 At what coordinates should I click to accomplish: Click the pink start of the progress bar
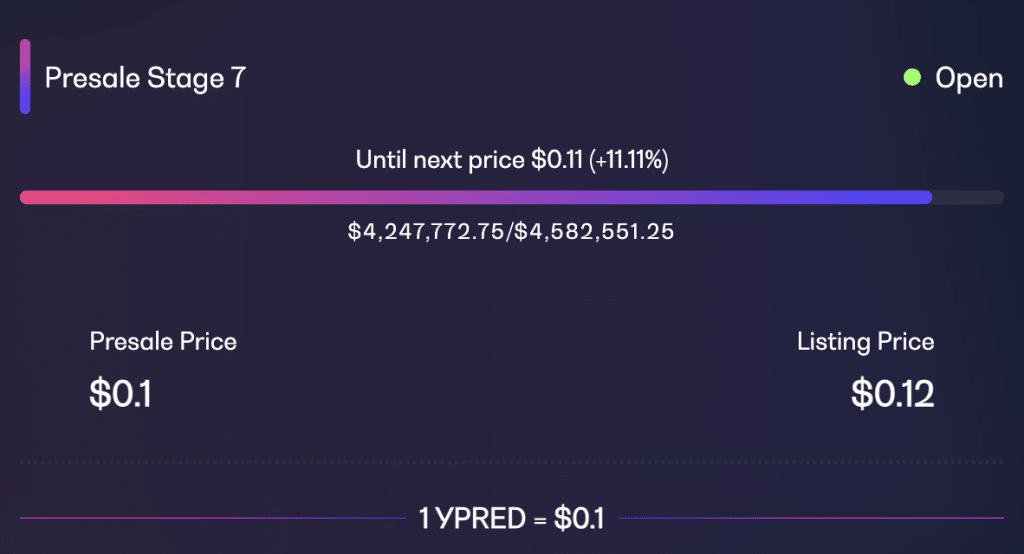(x=52, y=197)
